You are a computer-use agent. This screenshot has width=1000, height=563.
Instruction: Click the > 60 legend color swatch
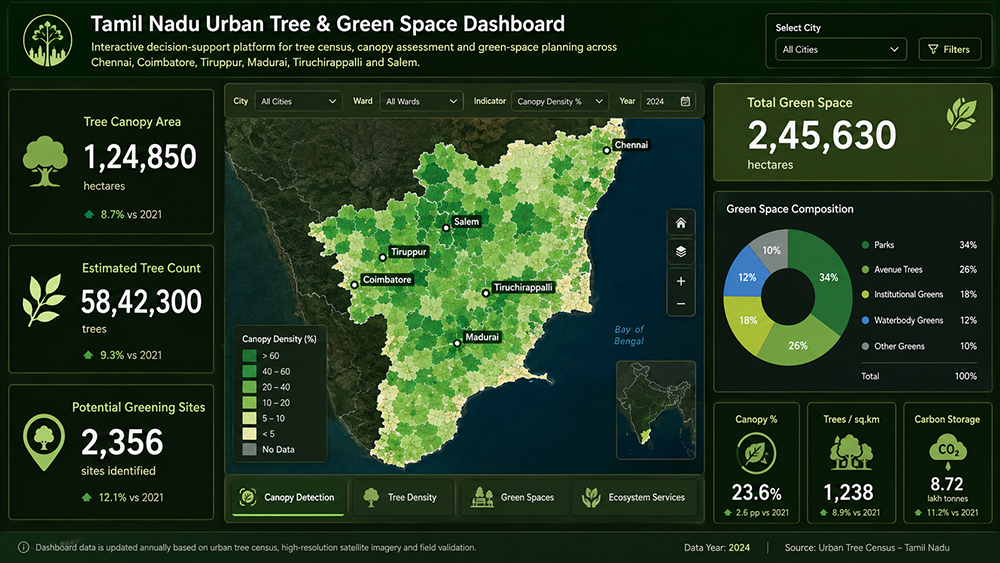[249, 356]
